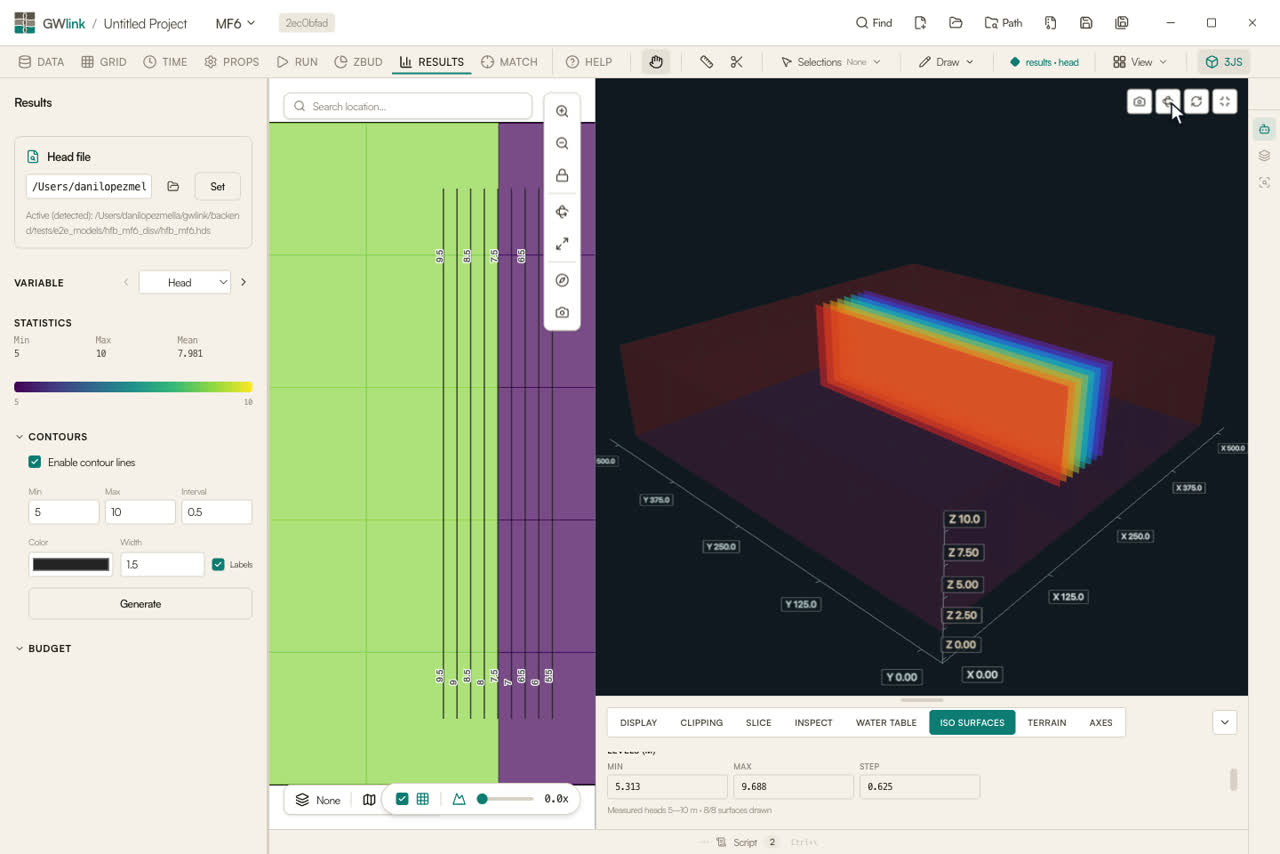
Task: Open the TIME tab
Action: 165,62
